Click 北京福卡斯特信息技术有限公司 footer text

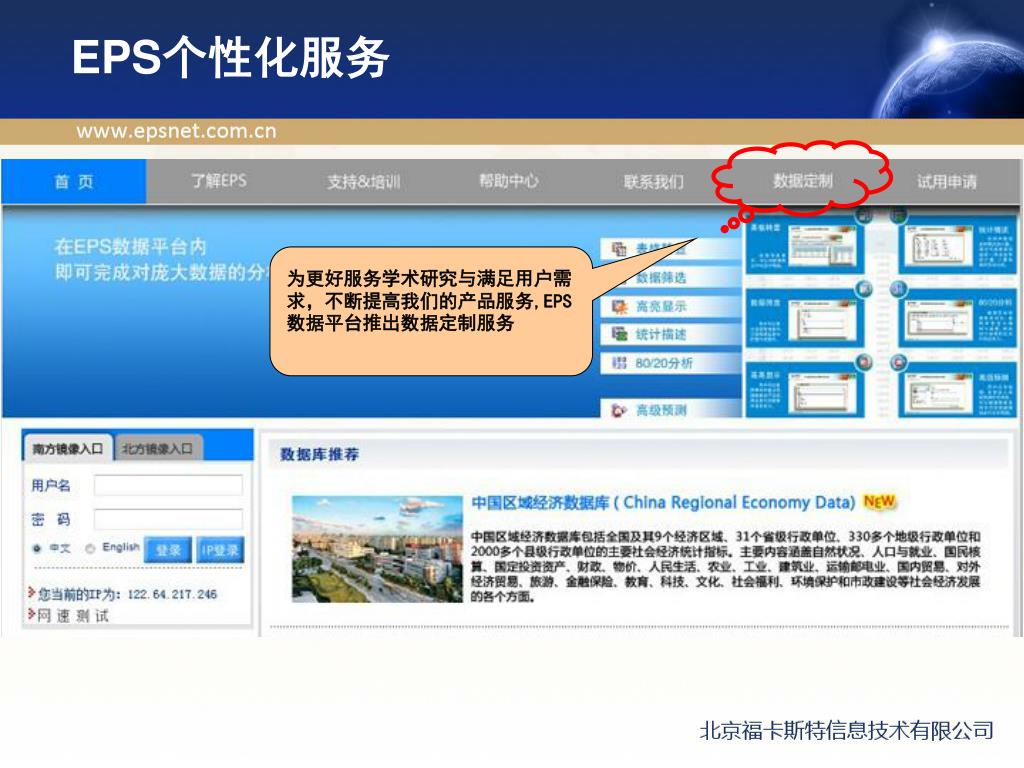pyautogui.click(x=846, y=730)
